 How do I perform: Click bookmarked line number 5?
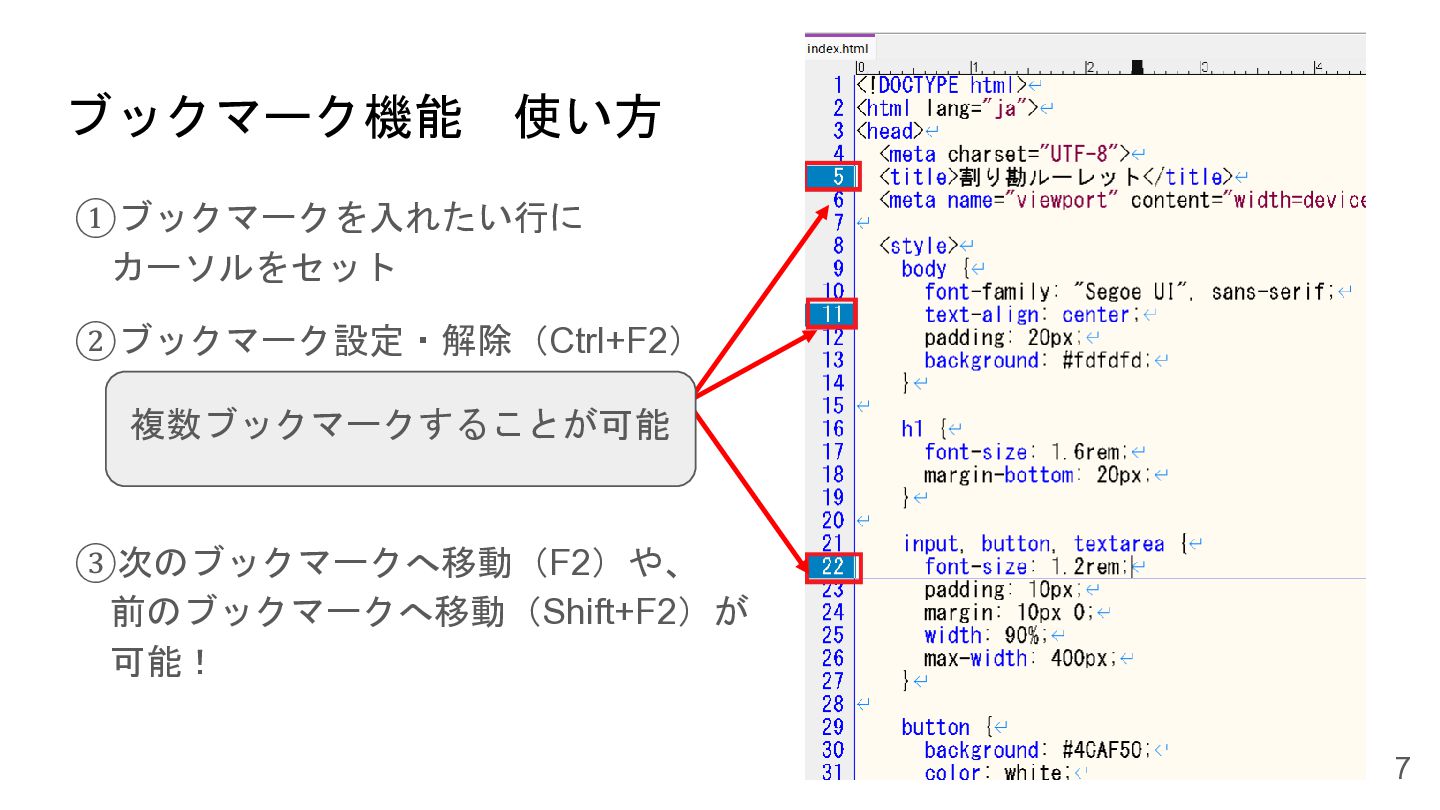click(833, 177)
